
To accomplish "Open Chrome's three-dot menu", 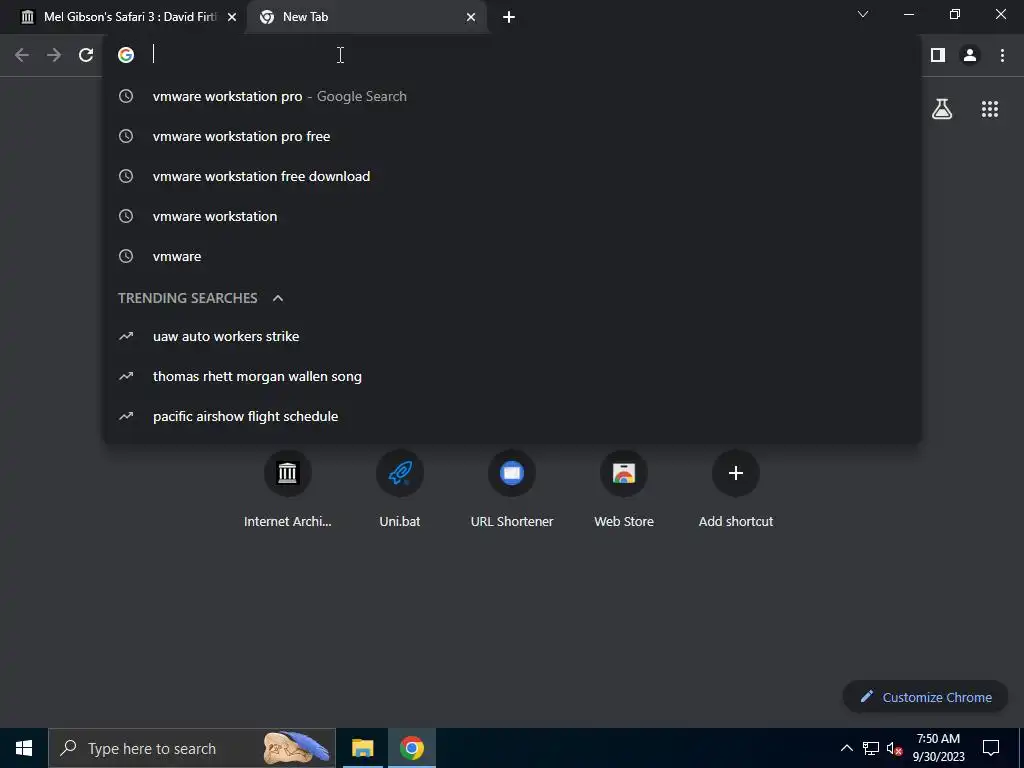I will point(1002,55).
